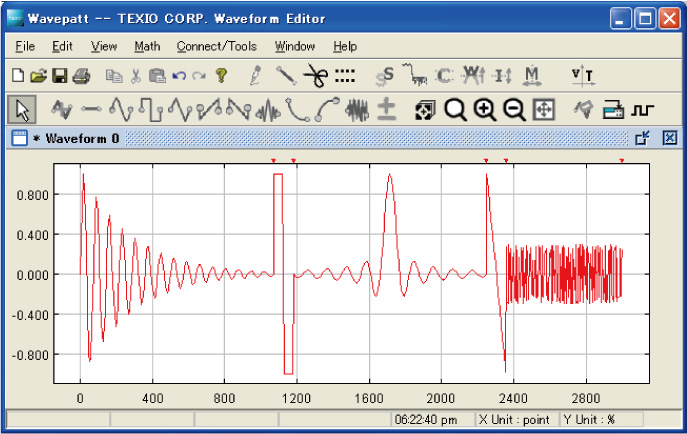Insert a sine wave segment
Image resolution: width=687 pixels, height=434 pixels.
point(120,109)
